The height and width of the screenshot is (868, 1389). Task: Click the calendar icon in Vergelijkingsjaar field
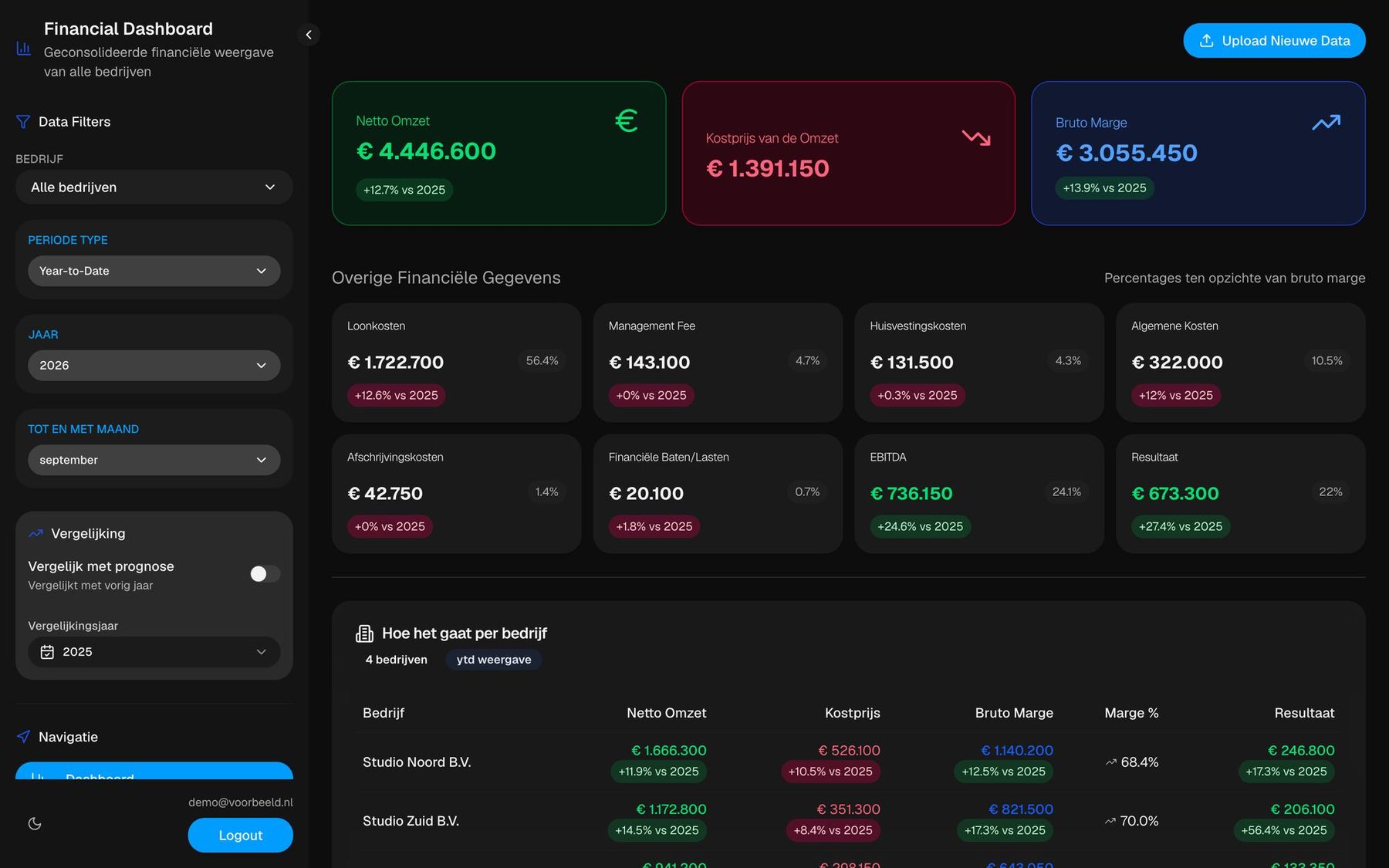(x=47, y=652)
